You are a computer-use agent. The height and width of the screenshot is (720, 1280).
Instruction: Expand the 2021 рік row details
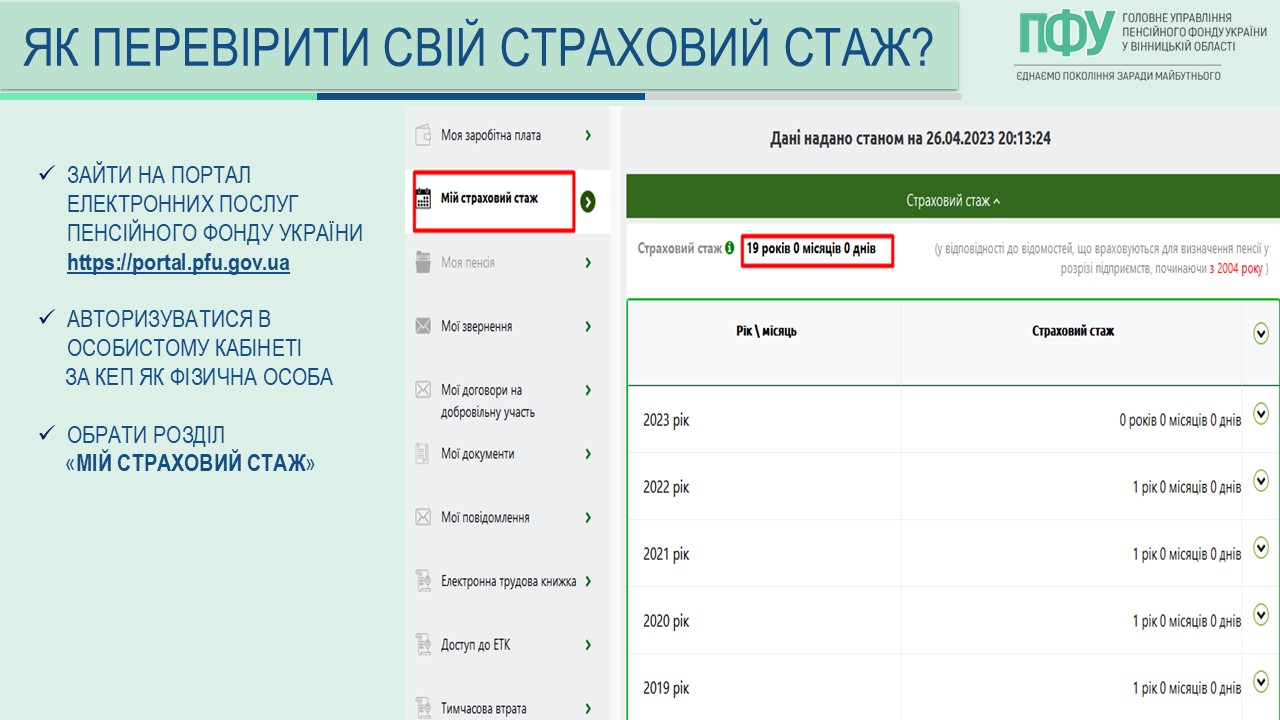(x=1260, y=547)
